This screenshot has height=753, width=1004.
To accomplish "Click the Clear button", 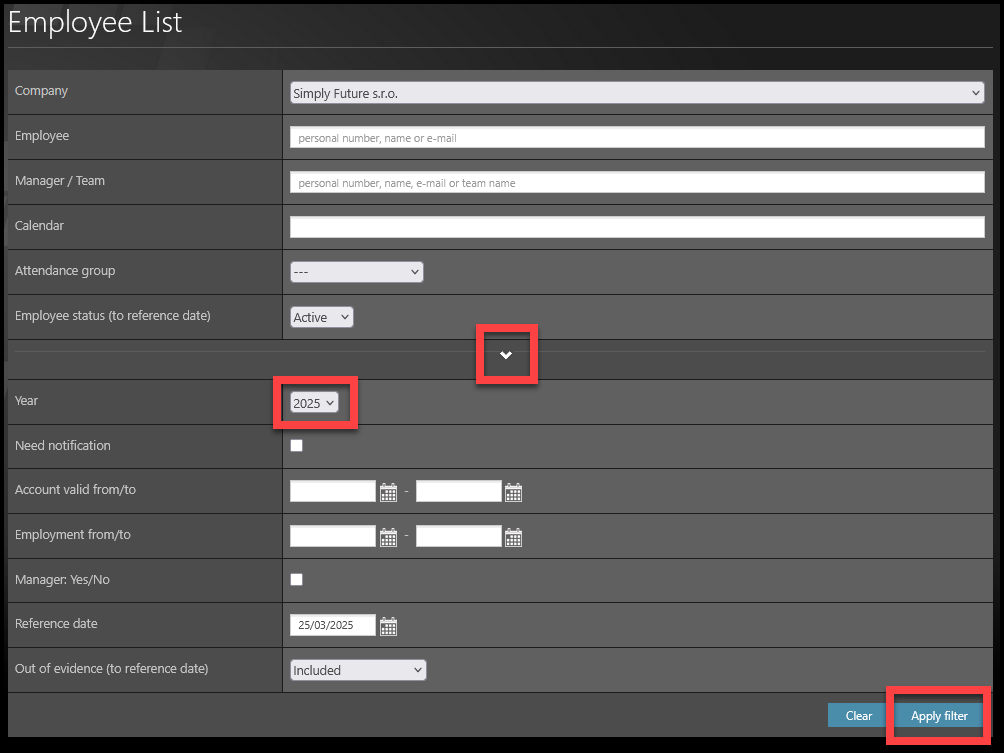I will (858, 716).
